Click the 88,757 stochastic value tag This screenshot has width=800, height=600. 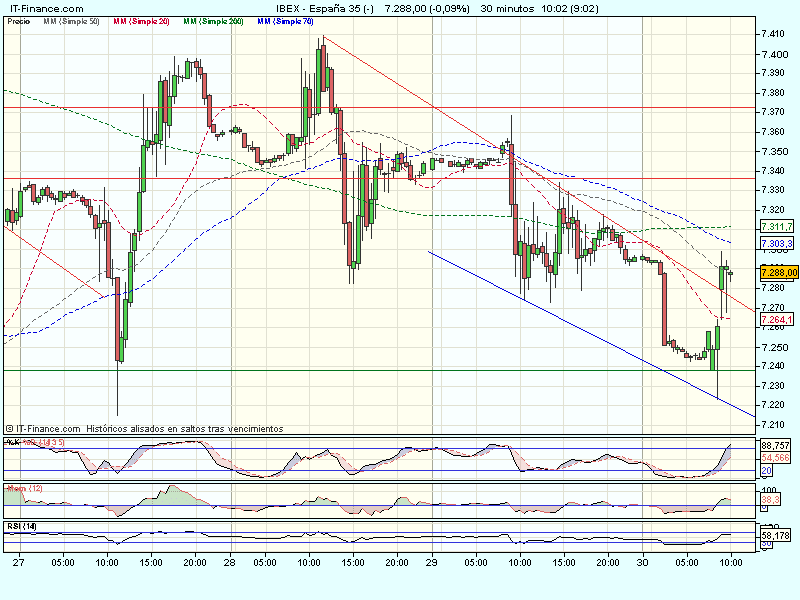pos(776,445)
